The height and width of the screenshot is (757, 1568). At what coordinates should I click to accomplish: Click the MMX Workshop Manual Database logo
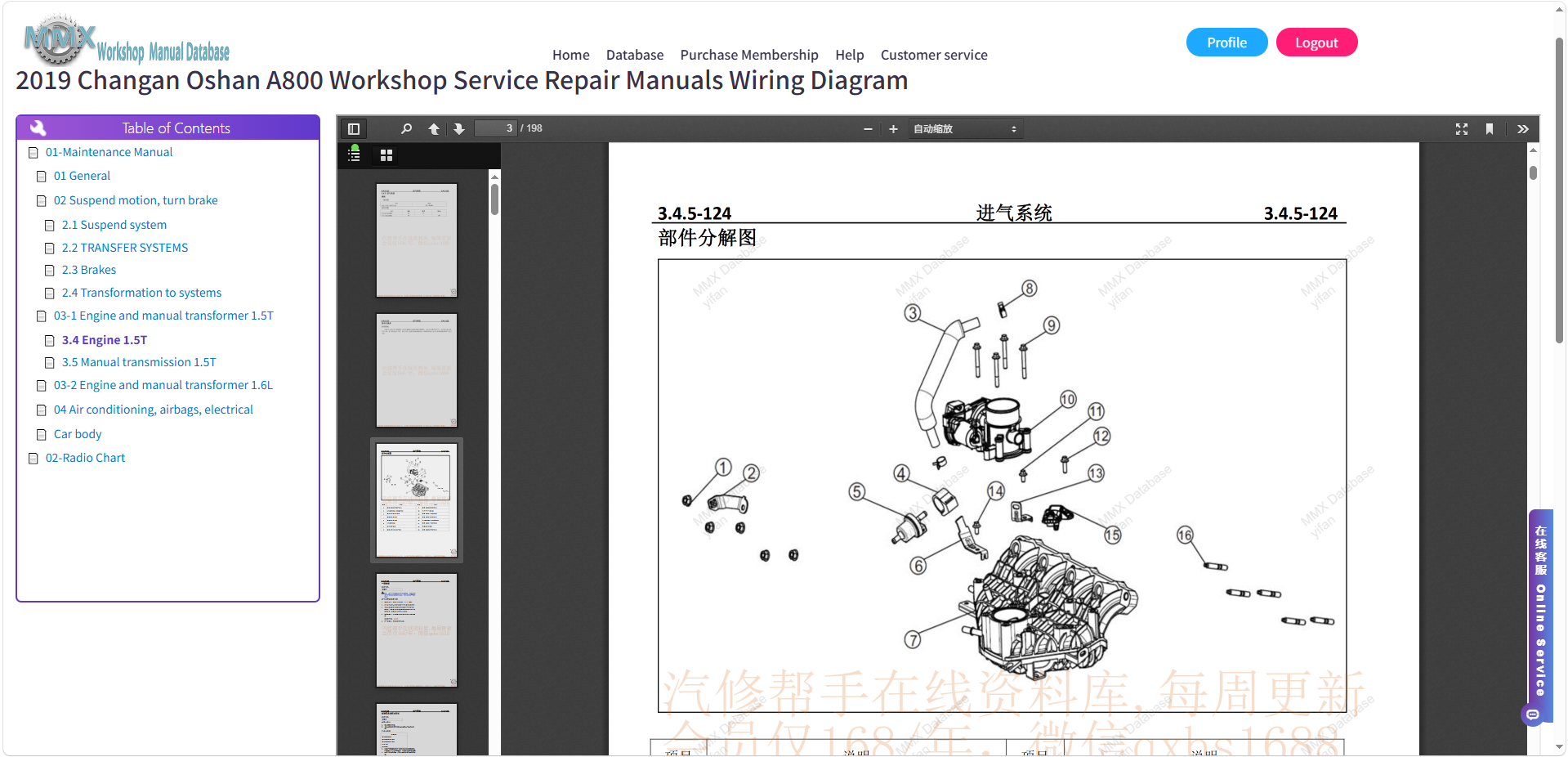point(127,42)
